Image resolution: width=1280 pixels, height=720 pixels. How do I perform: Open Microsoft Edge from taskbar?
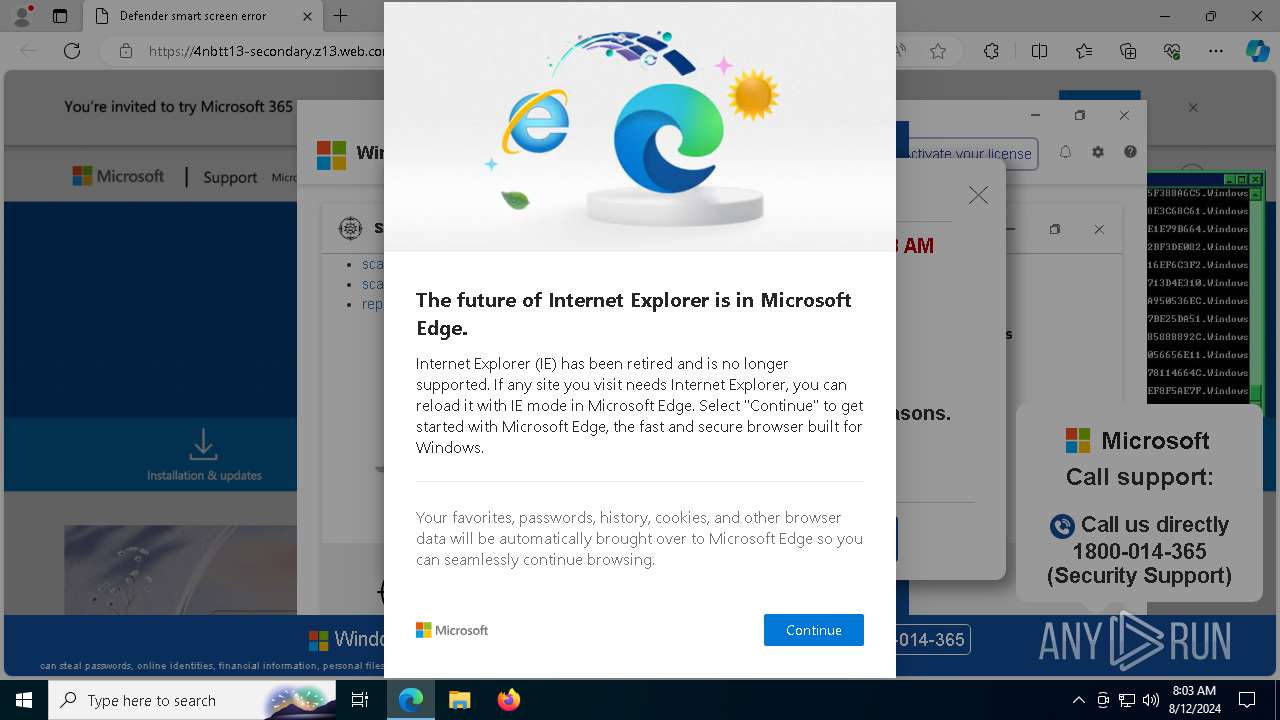411,700
